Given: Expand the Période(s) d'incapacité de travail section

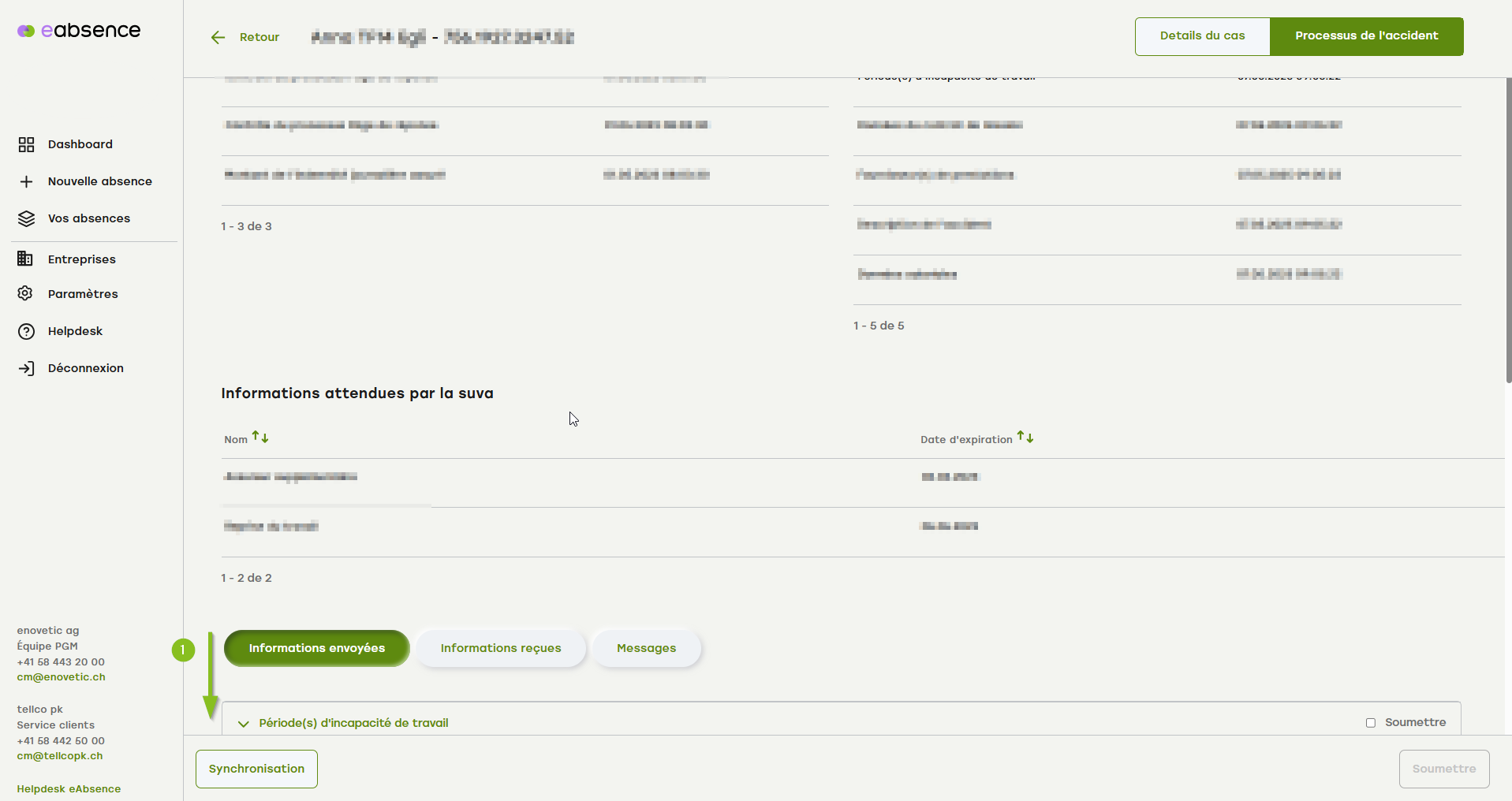Looking at the screenshot, I should (x=244, y=724).
